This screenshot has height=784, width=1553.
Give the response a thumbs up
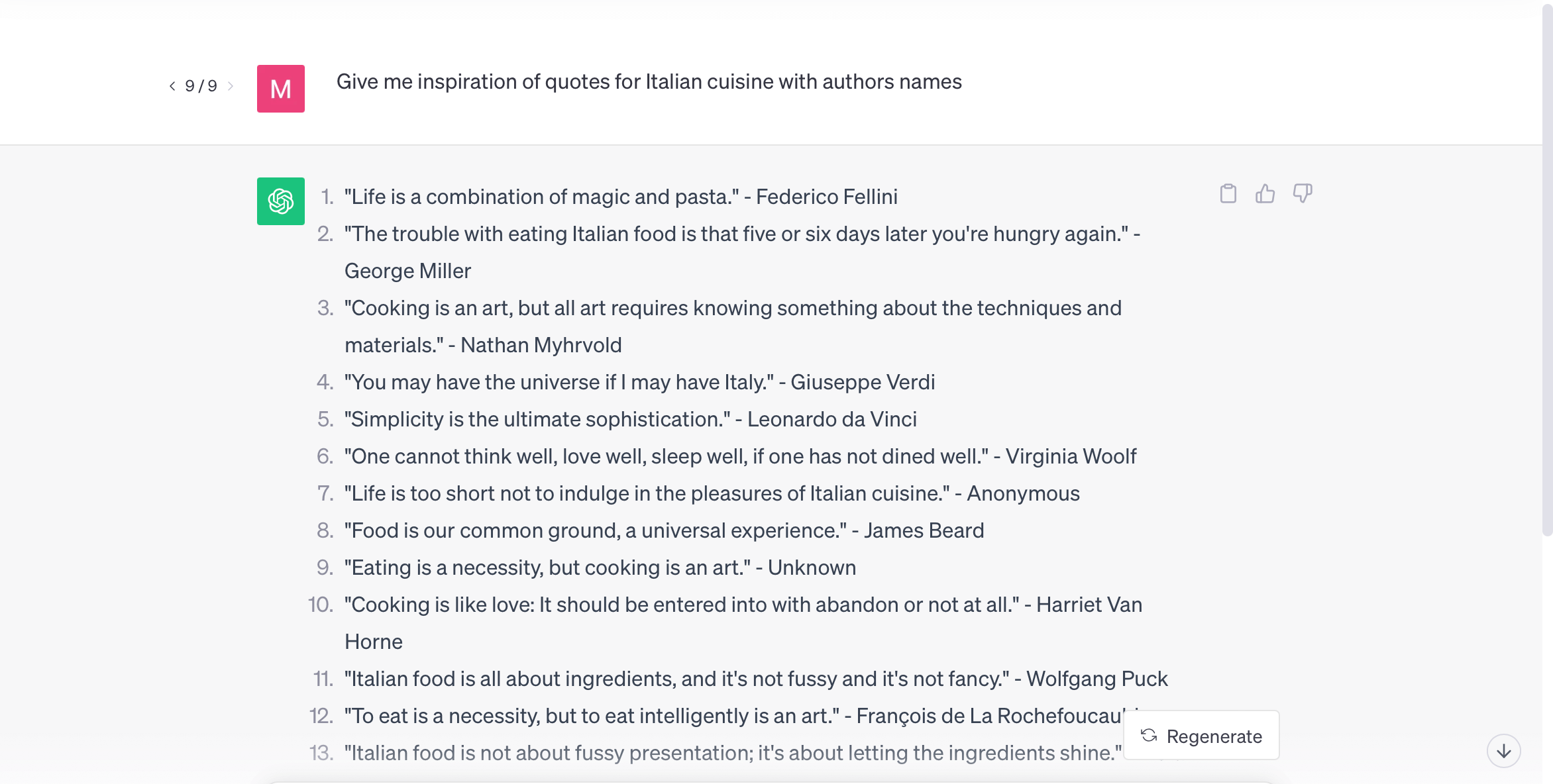click(x=1265, y=194)
